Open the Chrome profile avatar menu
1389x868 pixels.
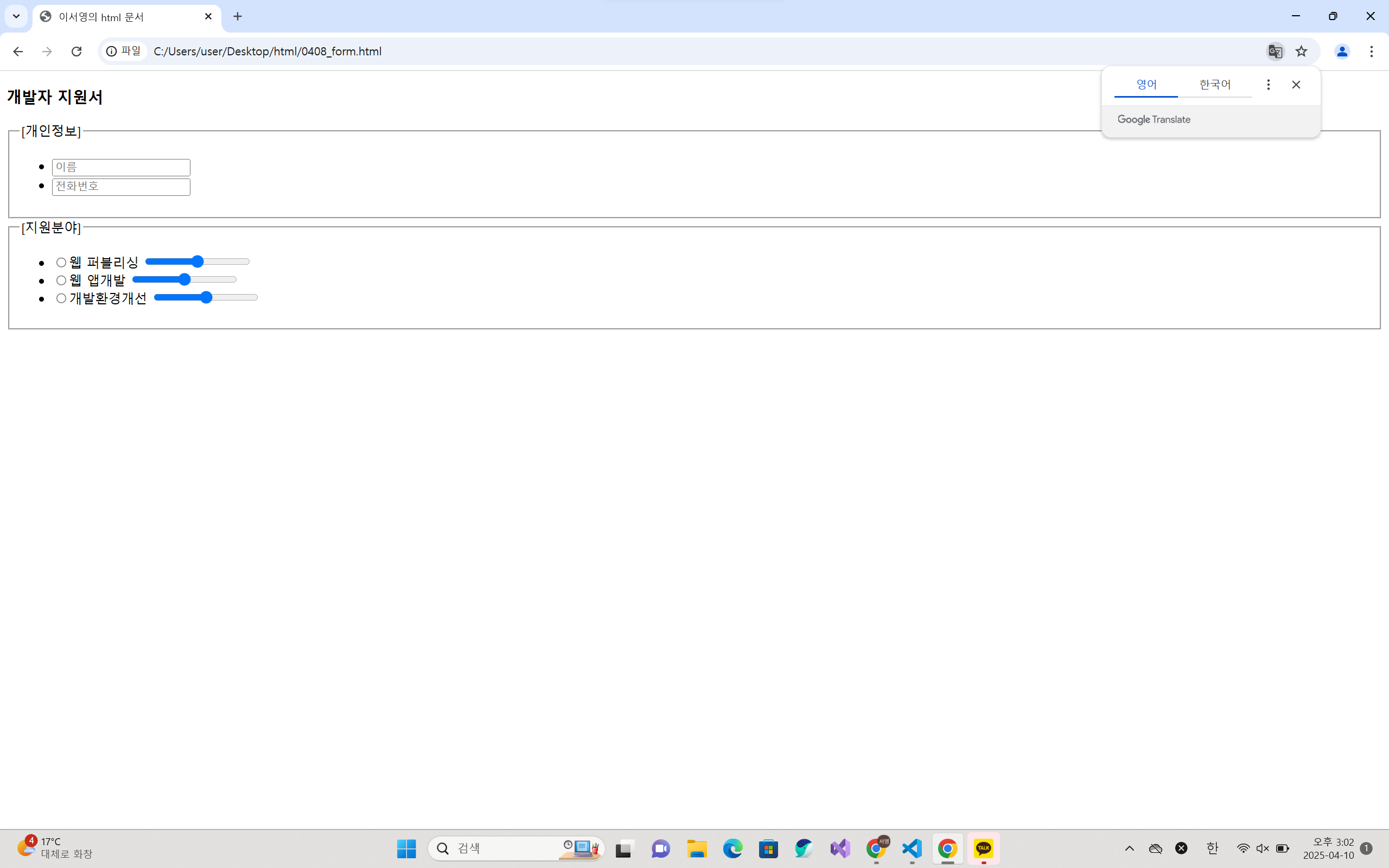[x=1341, y=52]
